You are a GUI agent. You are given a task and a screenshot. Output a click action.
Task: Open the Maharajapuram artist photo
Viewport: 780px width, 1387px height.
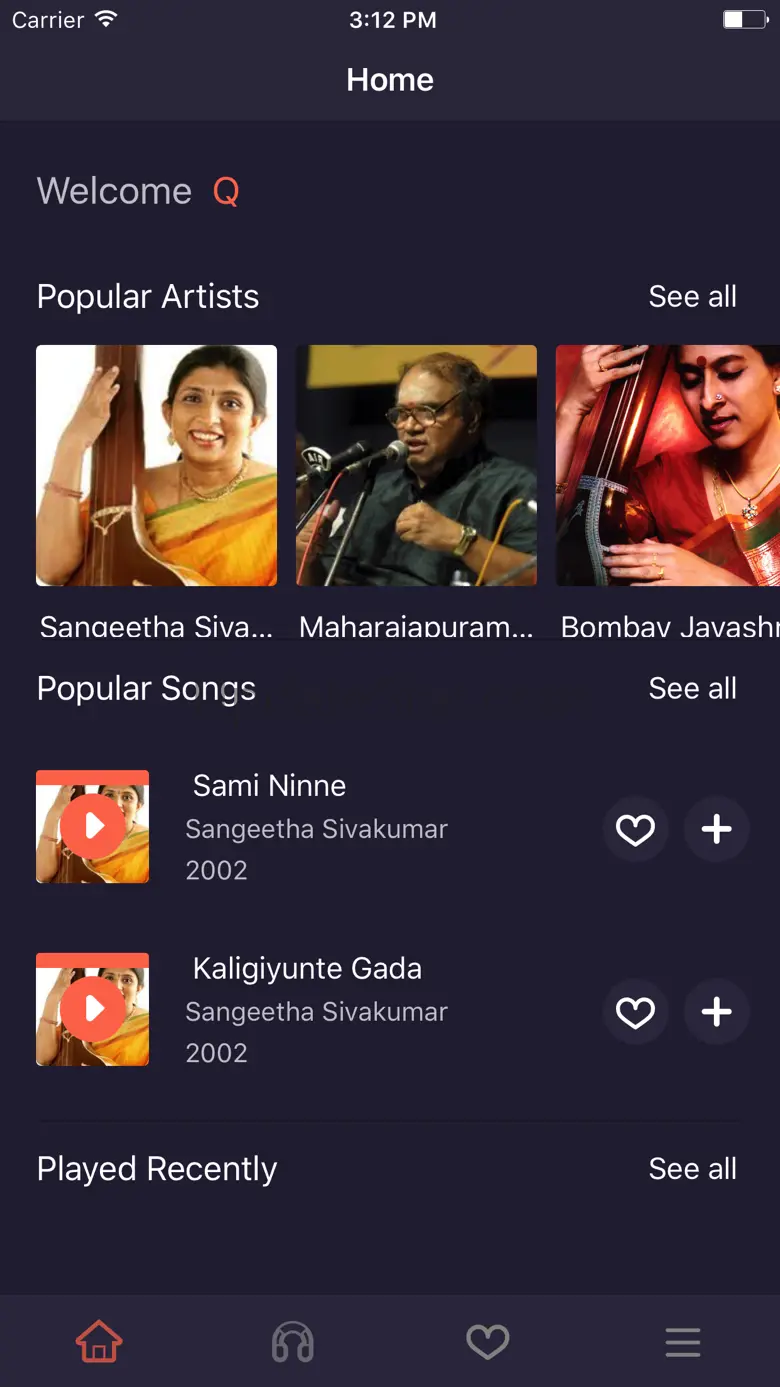pyautogui.click(x=416, y=465)
